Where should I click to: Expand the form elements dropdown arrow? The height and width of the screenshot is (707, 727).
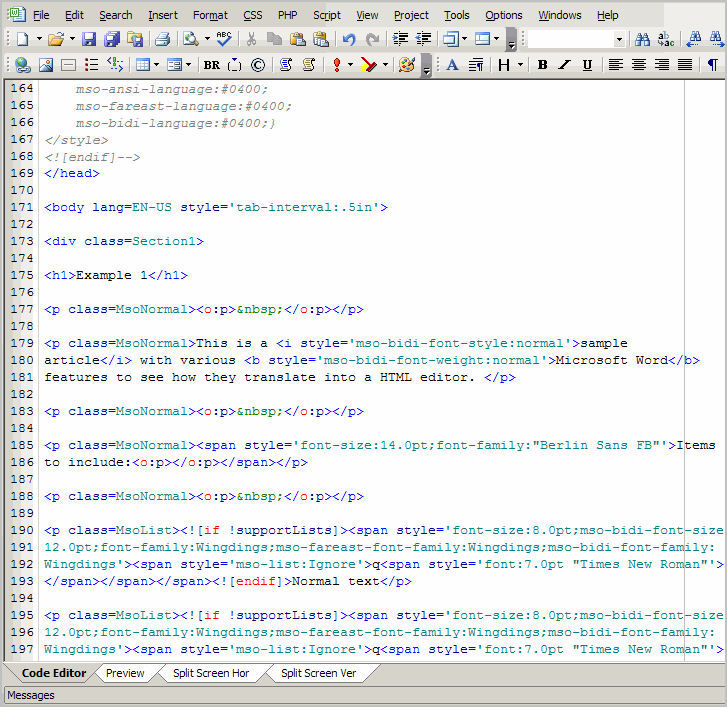(188, 65)
